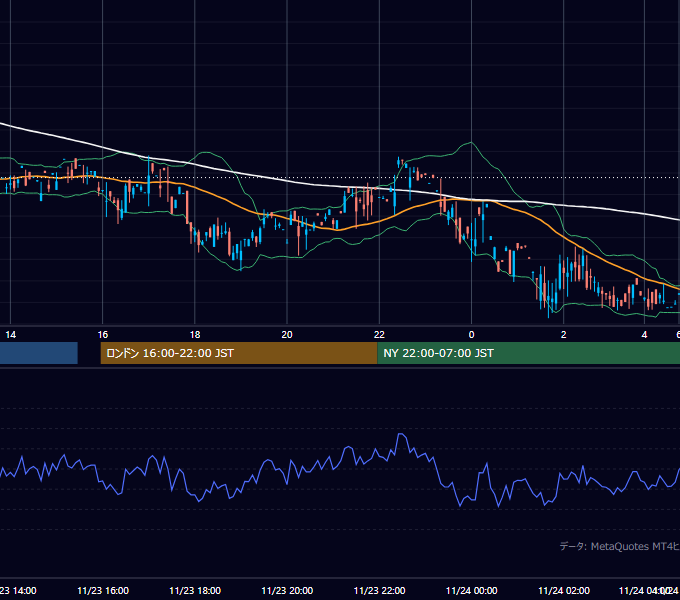Click hour label 4 on time axis
The height and width of the screenshot is (600, 680).
pyautogui.click(x=644, y=334)
